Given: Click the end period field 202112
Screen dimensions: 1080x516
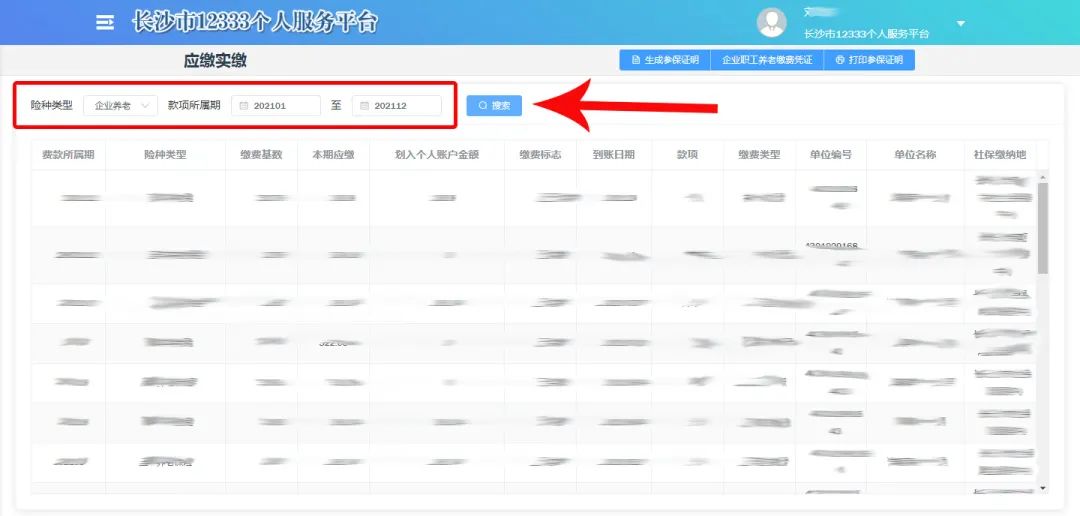Looking at the screenshot, I should point(397,105).
